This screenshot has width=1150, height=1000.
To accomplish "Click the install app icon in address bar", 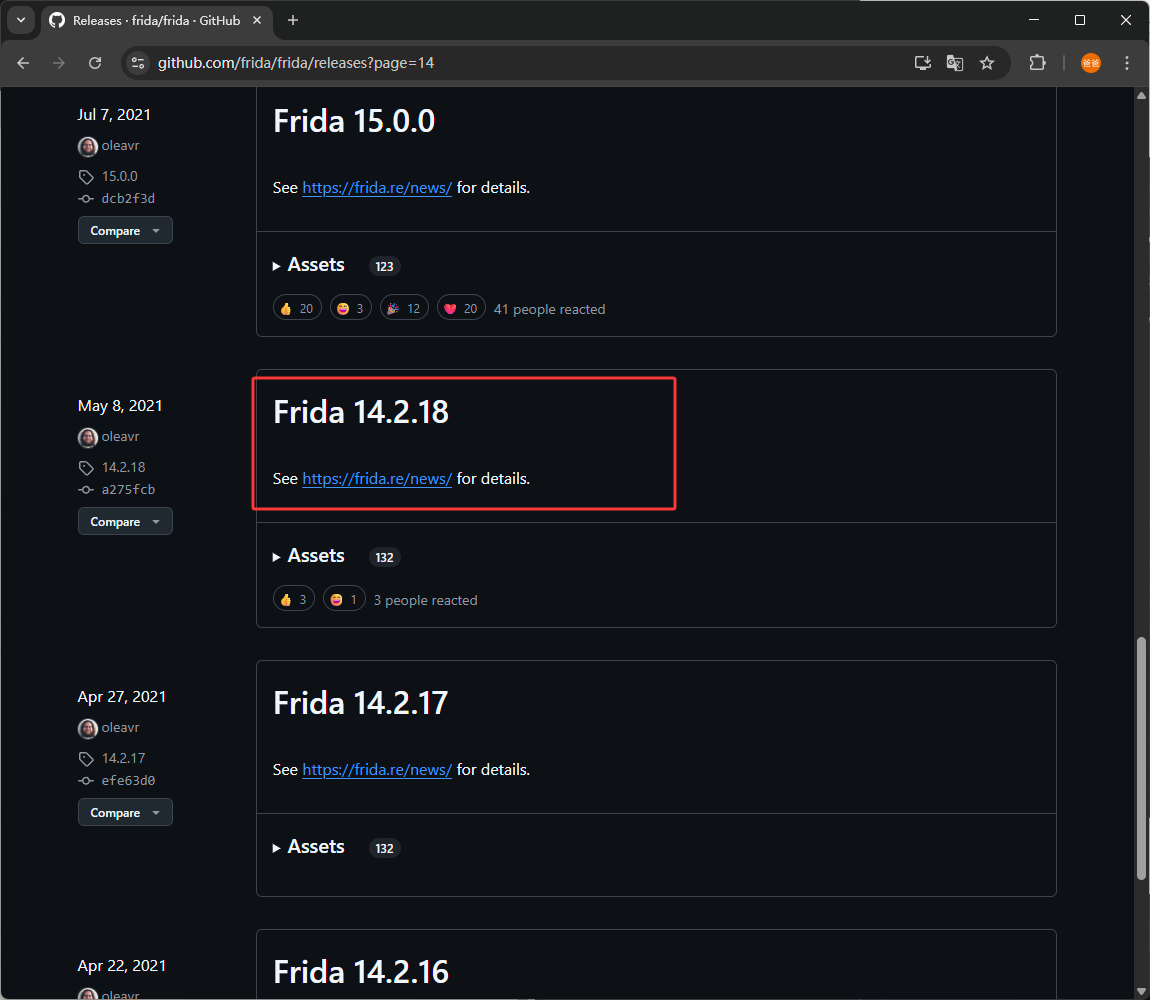I will point(923,63).
